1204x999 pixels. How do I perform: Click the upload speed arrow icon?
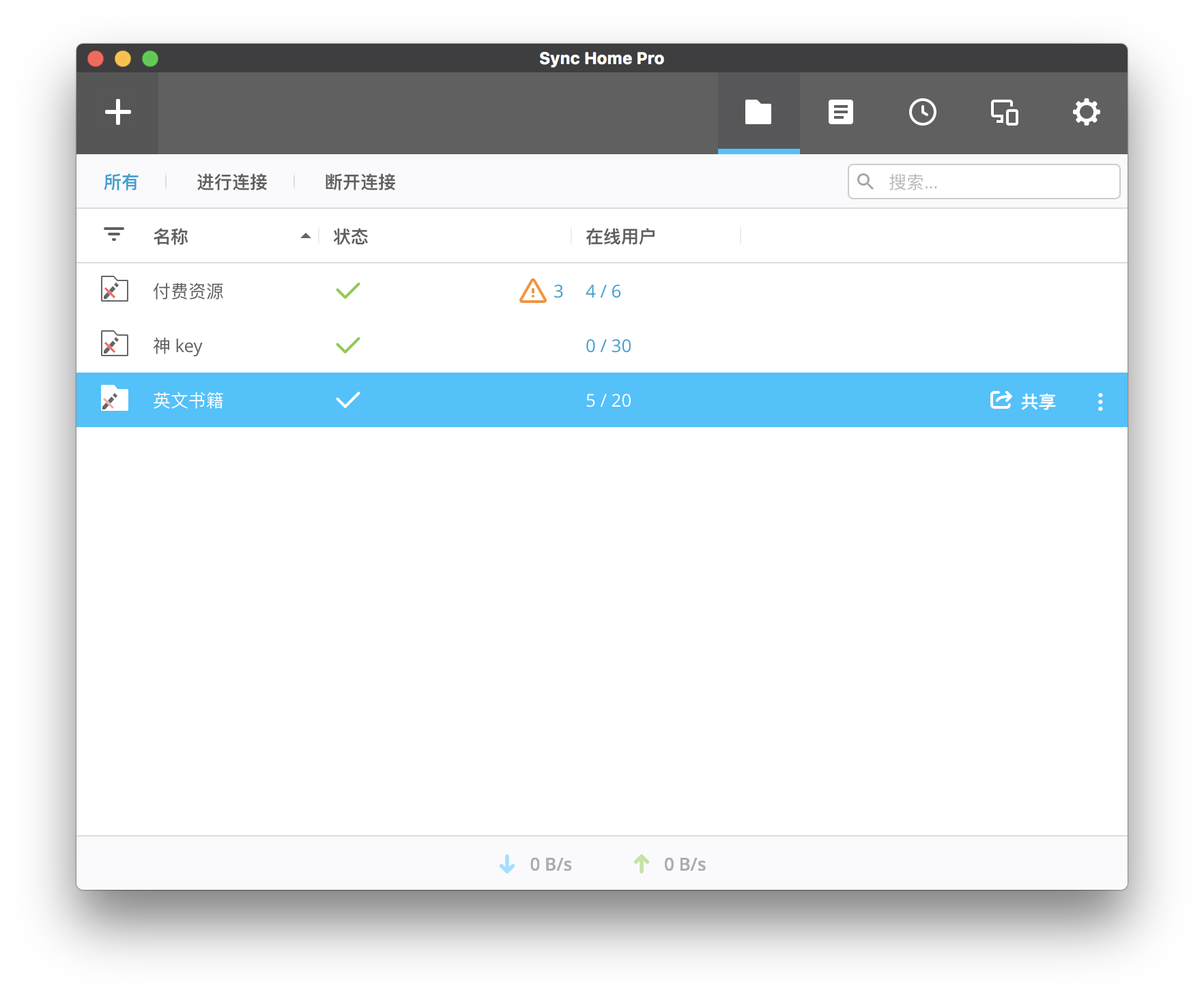[x=642, y=864]
